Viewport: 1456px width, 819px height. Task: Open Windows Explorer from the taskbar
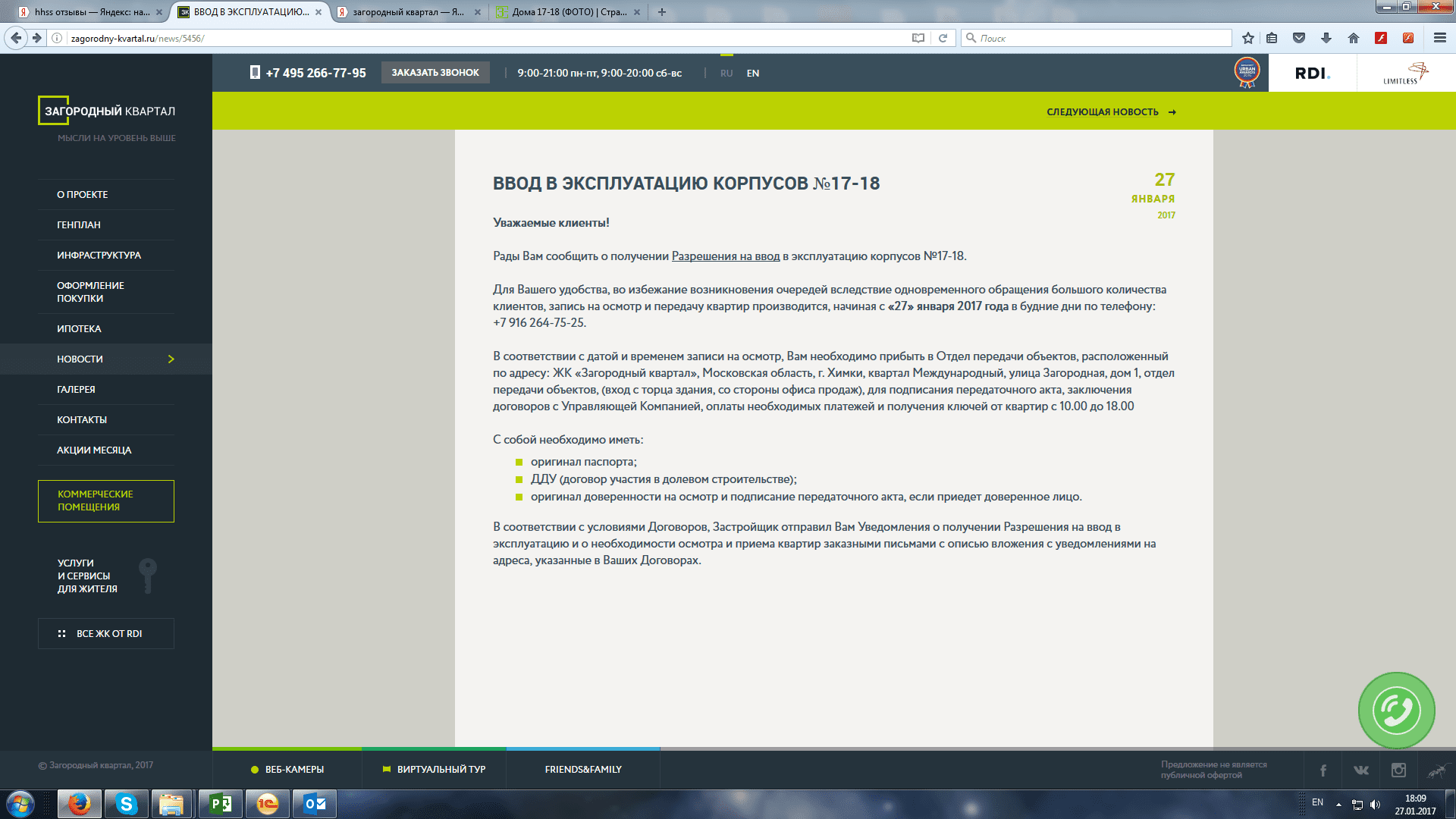click(x=173, y=804)
